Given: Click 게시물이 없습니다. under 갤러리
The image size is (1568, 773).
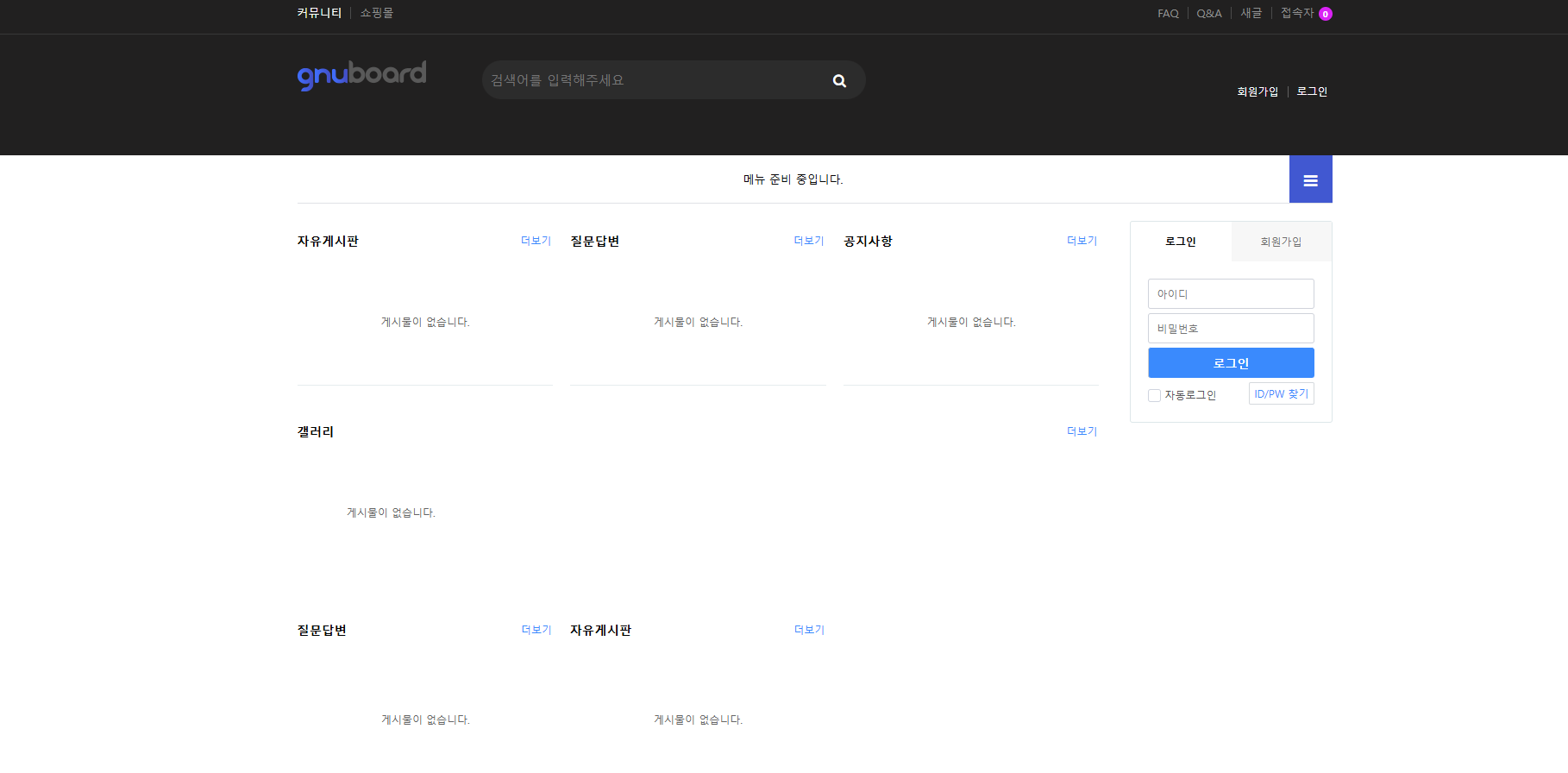Looking at the screenshot, I should coord(391,512).
